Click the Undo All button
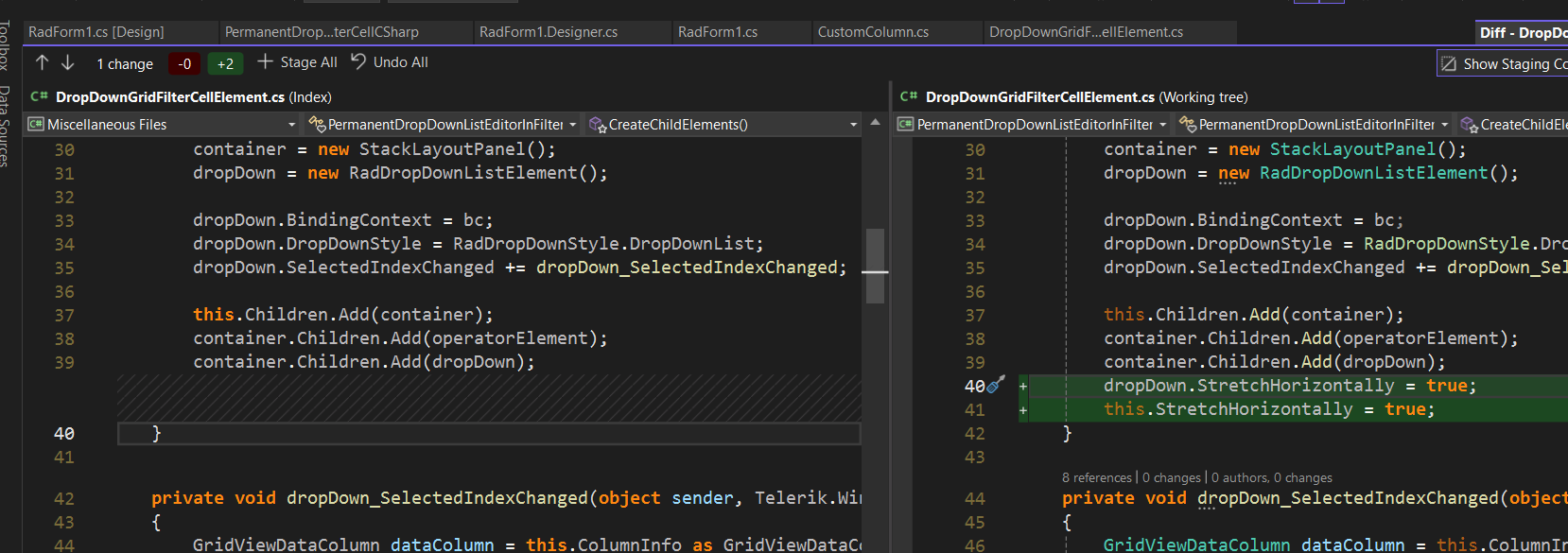 click(x=389, y=62)
